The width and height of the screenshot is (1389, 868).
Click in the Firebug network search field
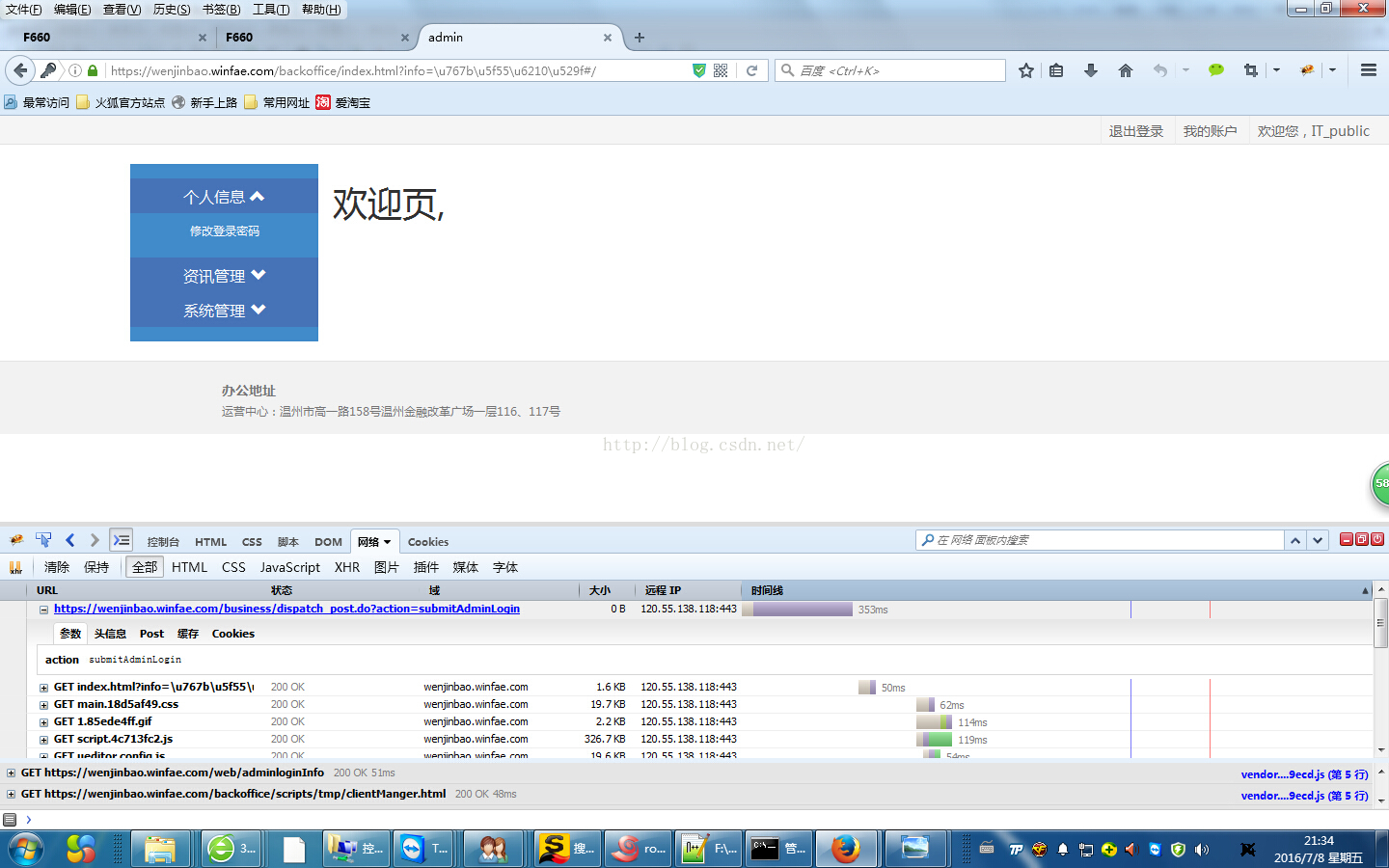(x=1100, y=540)
